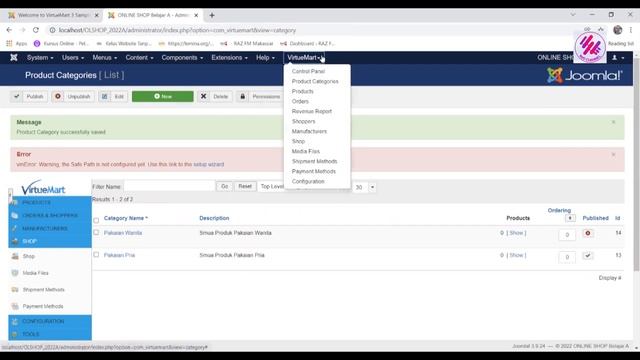The image size is (640, 360).
Task: Open Shop in the sidebar
Action: [29, 256]
